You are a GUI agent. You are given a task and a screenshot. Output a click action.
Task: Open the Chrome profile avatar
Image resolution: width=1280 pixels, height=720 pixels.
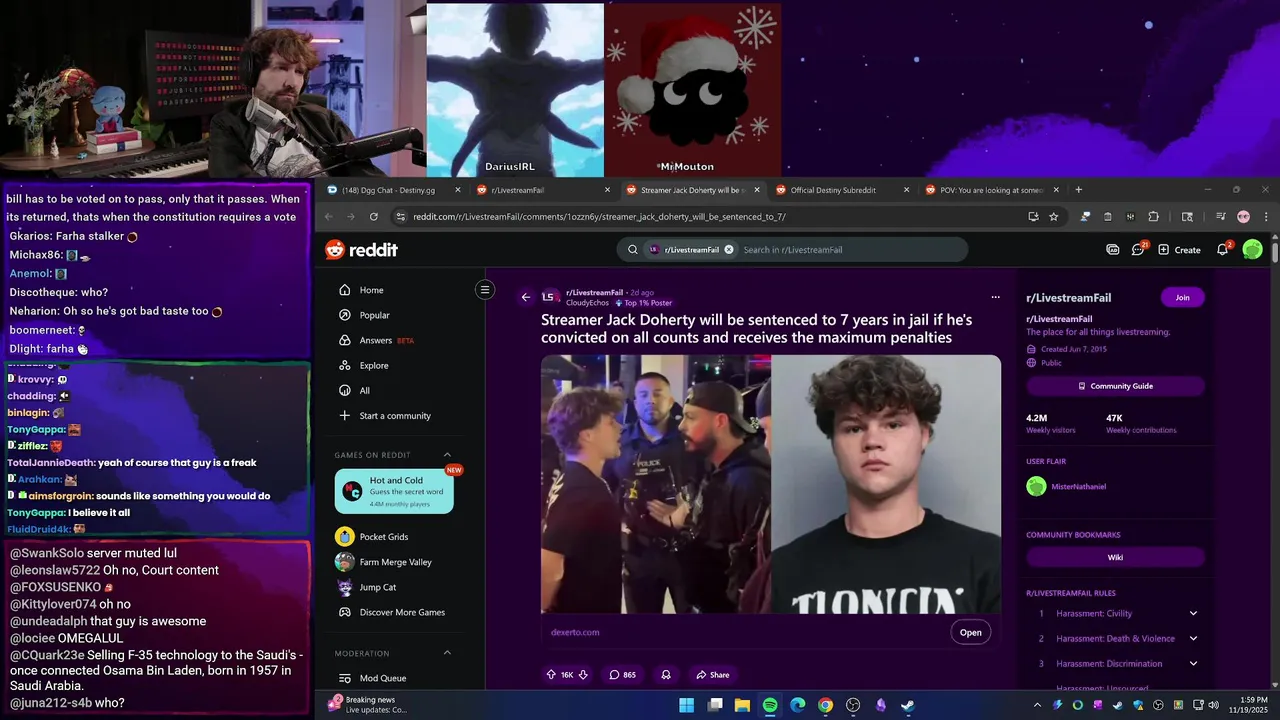coord(1243,216)
